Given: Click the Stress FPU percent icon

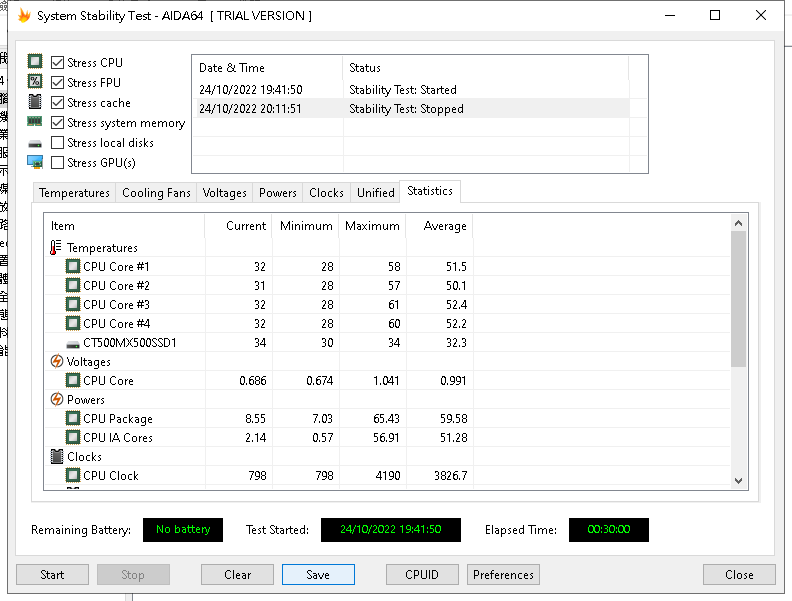Looking at the screenshot, I should click(x=35, y=81).
